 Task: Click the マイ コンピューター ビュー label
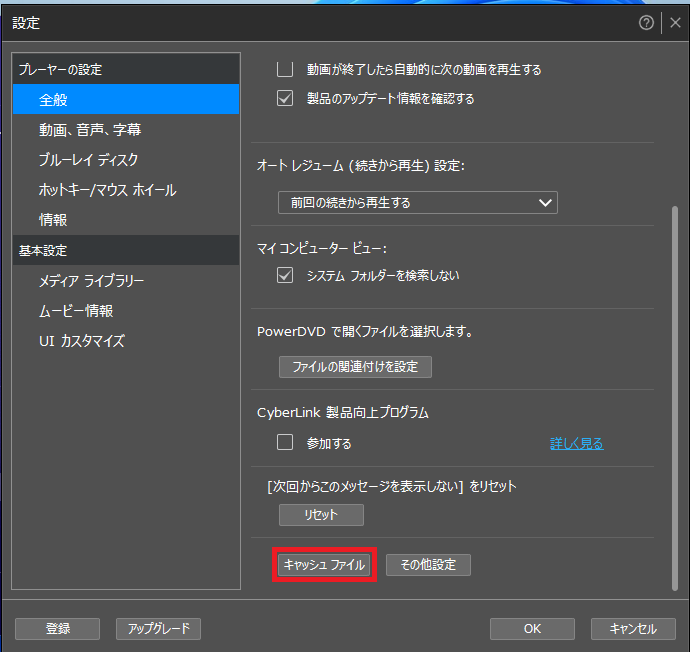tap(322, 248)
